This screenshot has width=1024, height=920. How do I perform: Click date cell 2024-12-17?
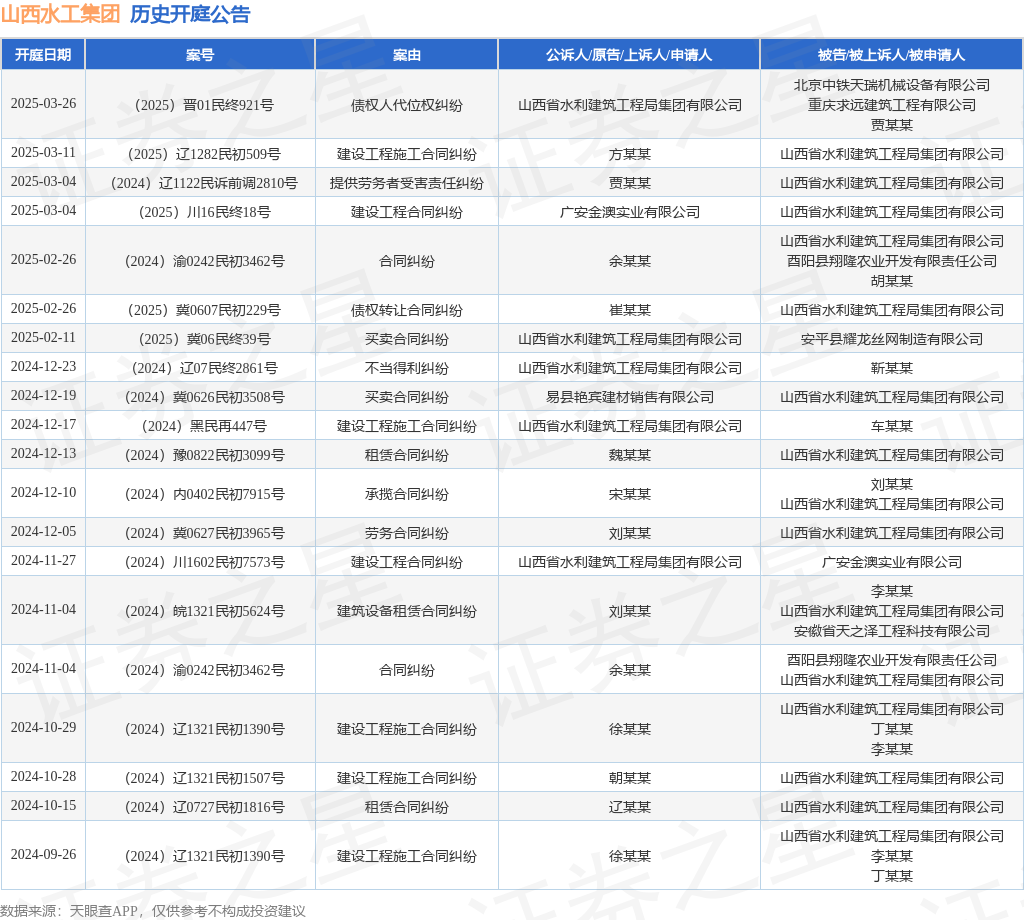pos(43,425)
